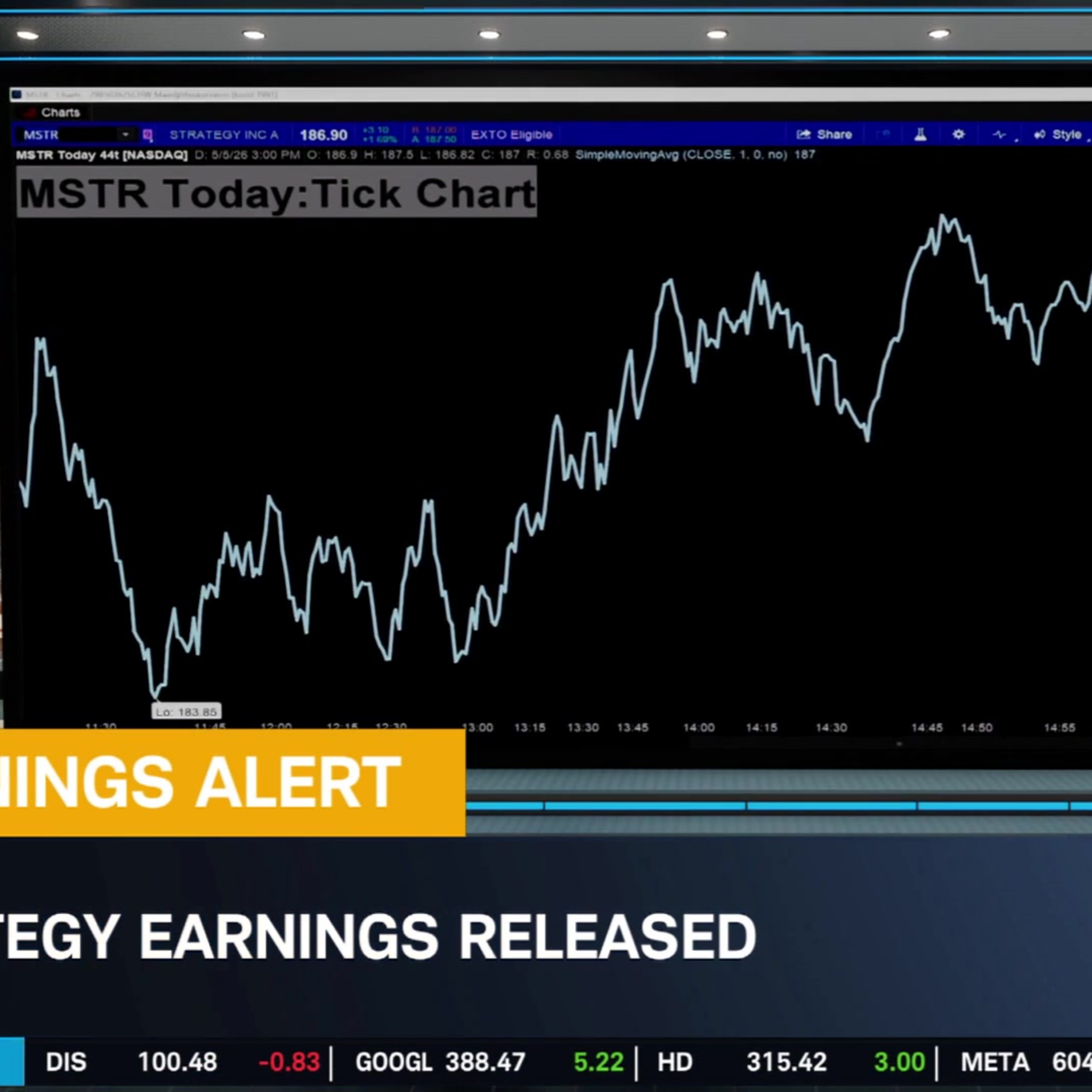Switch to the Charts tab
This screenshot has height=1092, width=1092.
click(x=54, y=112)
